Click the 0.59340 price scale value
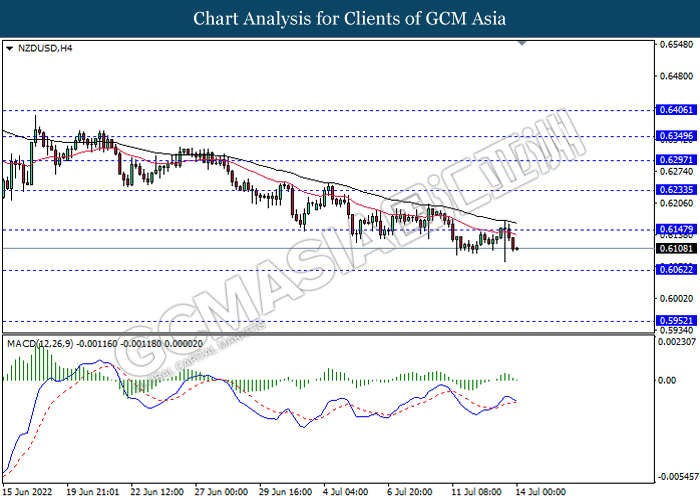This screenshot has width=700, height=500. 676,330
